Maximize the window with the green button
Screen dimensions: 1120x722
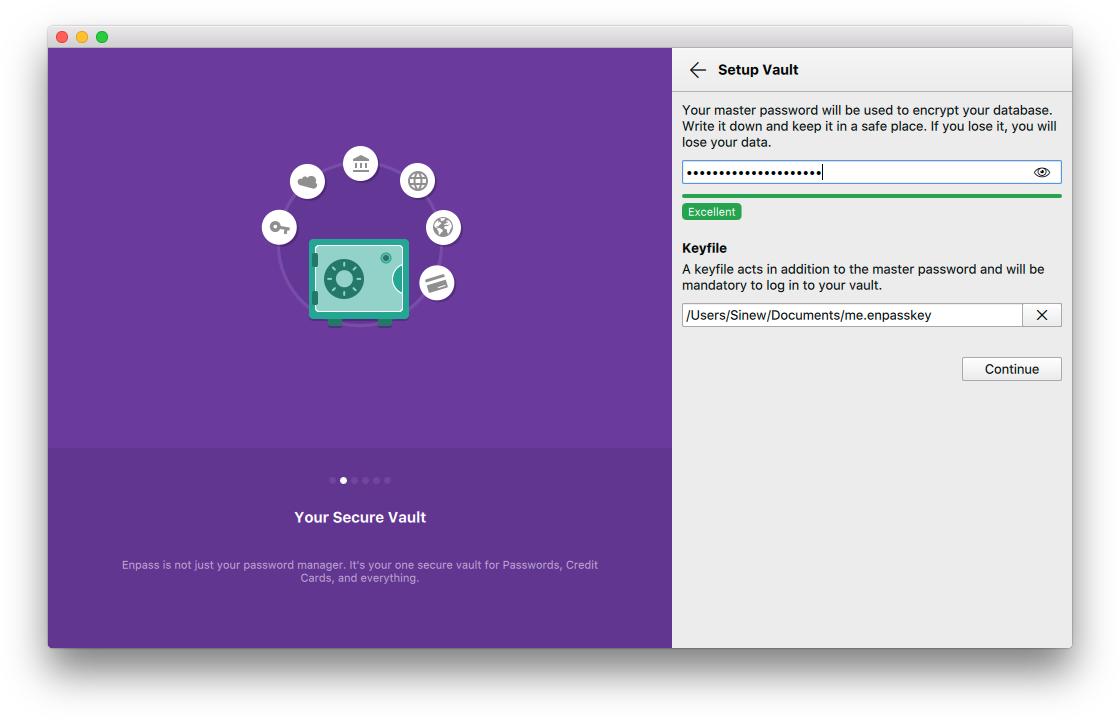click(x=102, y=37)
